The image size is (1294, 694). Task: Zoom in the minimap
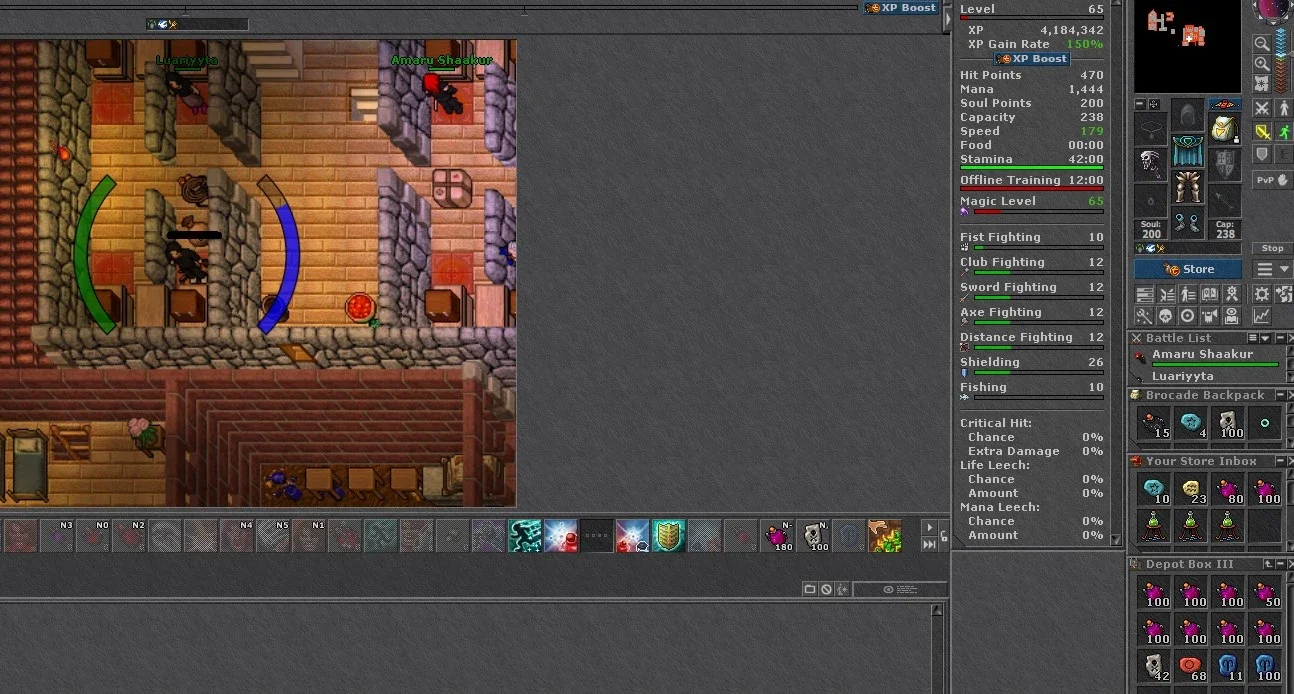pyautogui.click(x=1262, y=63)
